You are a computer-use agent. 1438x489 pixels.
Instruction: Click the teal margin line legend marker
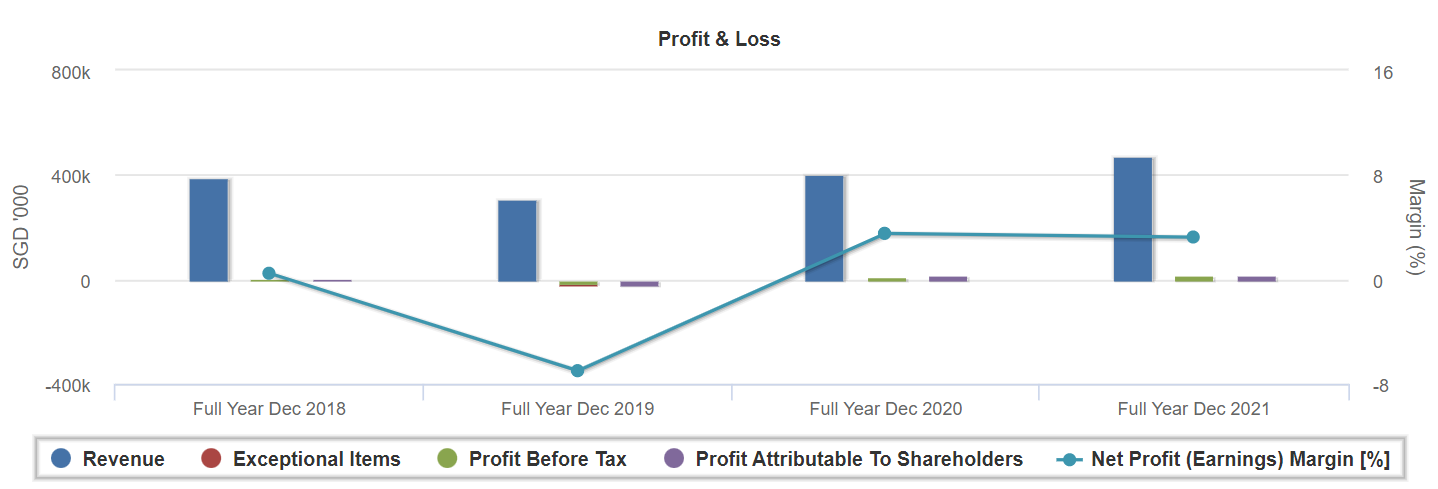[1071, 459]
